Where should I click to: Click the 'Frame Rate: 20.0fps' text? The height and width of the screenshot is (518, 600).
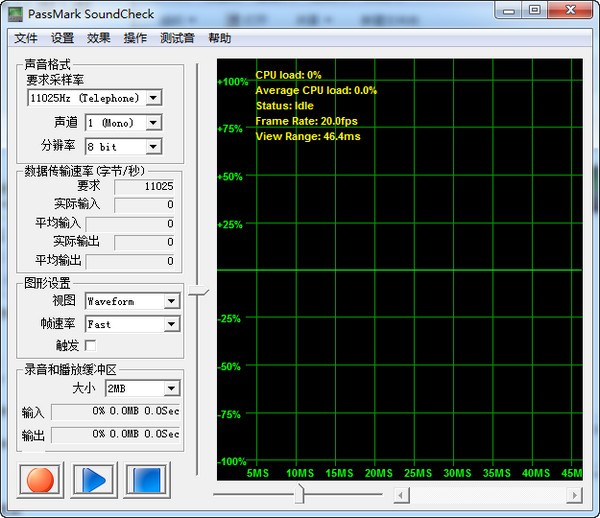point(307,121)
